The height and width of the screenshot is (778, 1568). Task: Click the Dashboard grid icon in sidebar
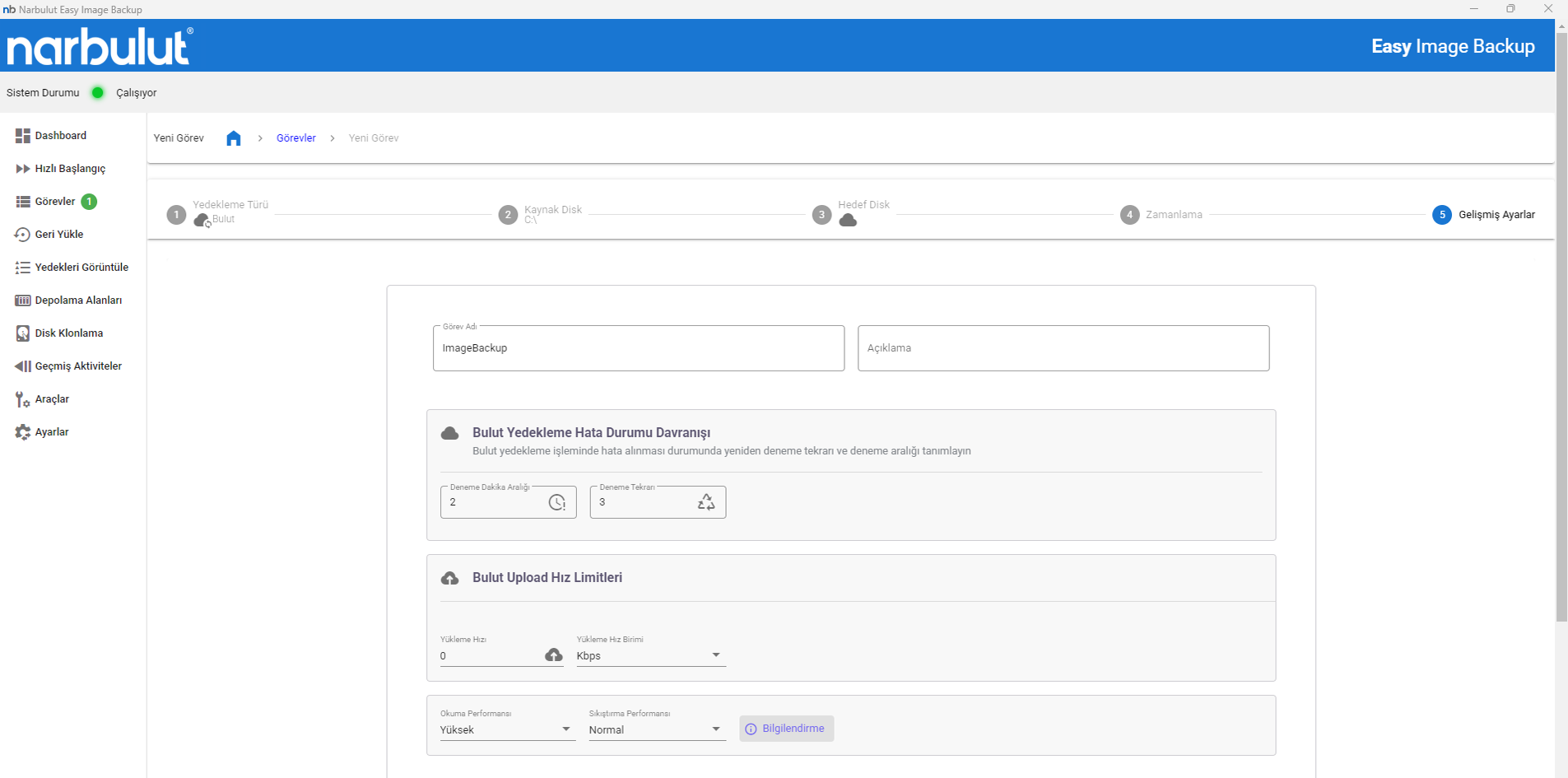click(x=22, y=136)
